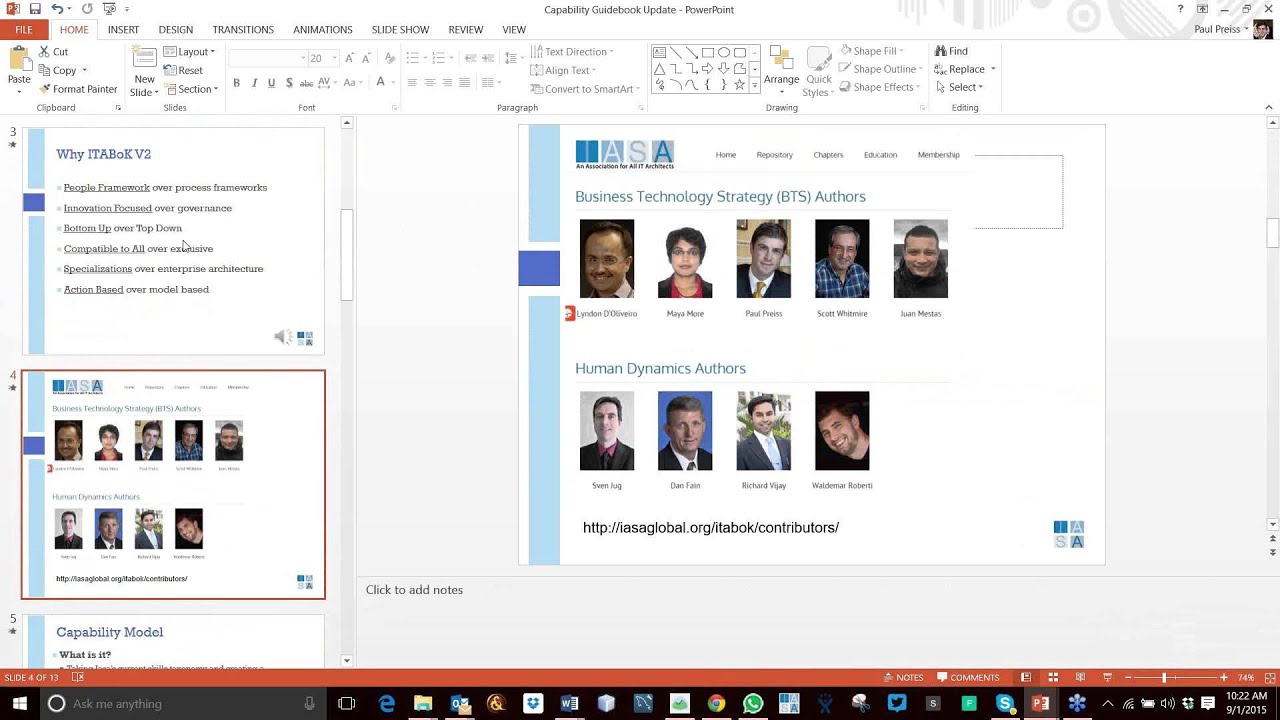1280x720 pixels.
Task: Decrease the font size
Action: [x=365, y=58]
